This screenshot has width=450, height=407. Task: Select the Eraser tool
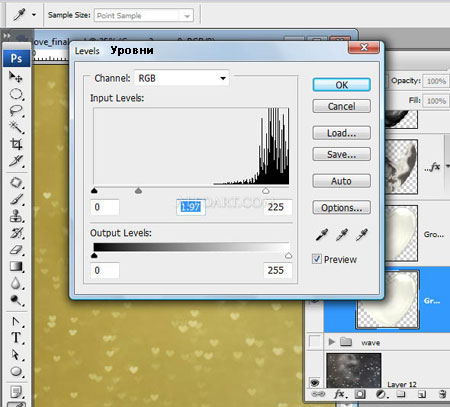(x=15, y=250)
